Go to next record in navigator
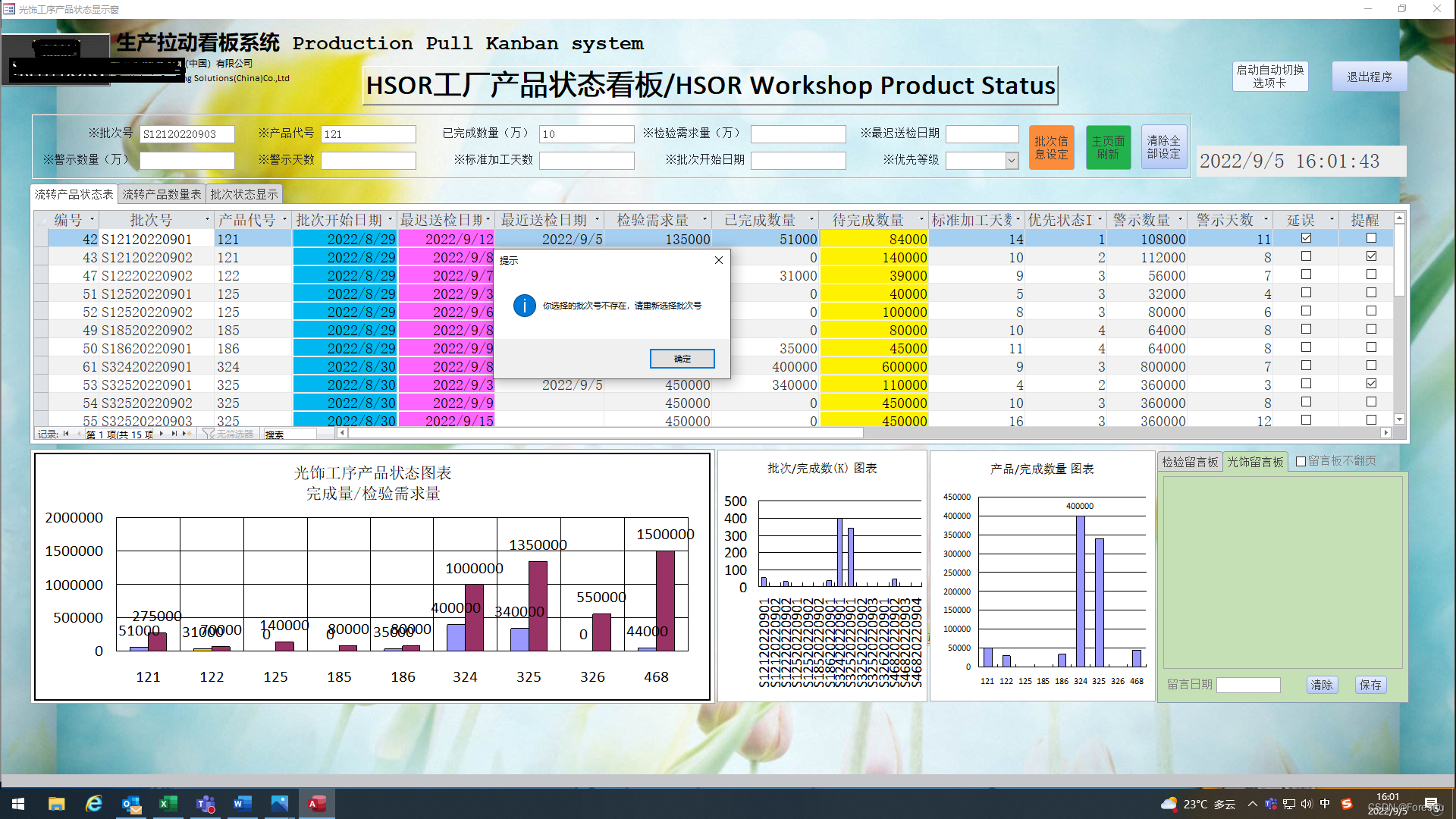This screenshot has width=1456, height=819. pos(162,434)
